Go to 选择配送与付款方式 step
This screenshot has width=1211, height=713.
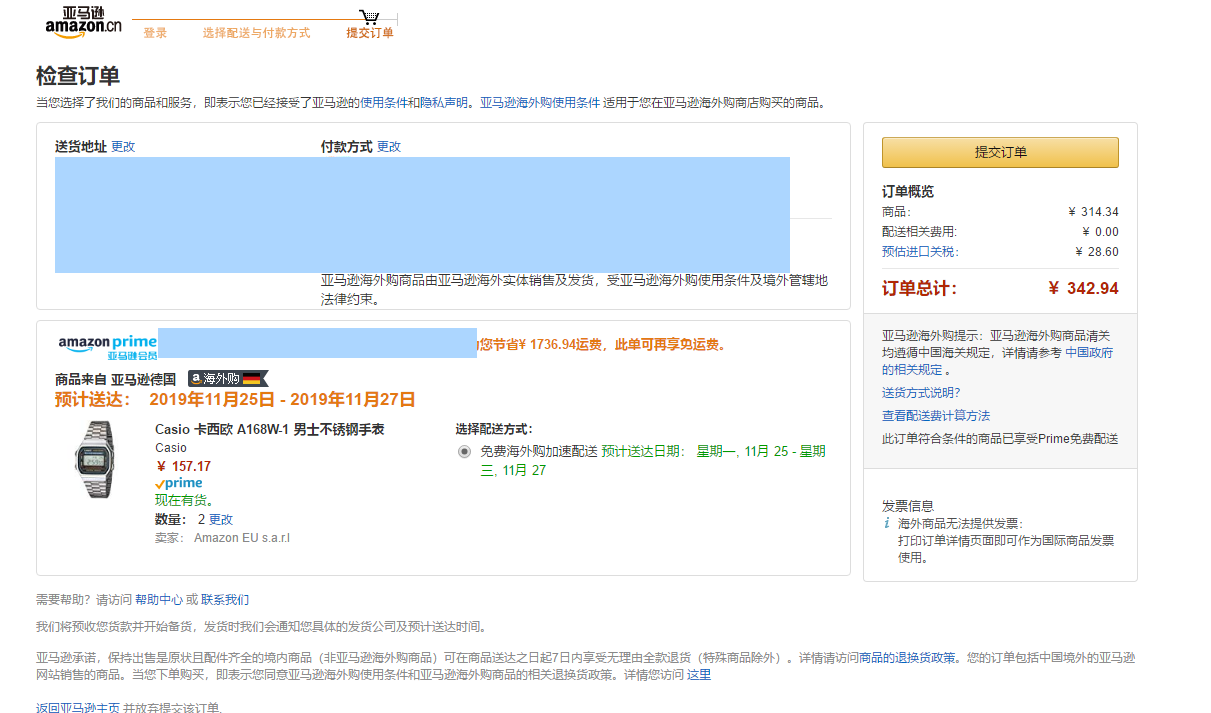256,33
